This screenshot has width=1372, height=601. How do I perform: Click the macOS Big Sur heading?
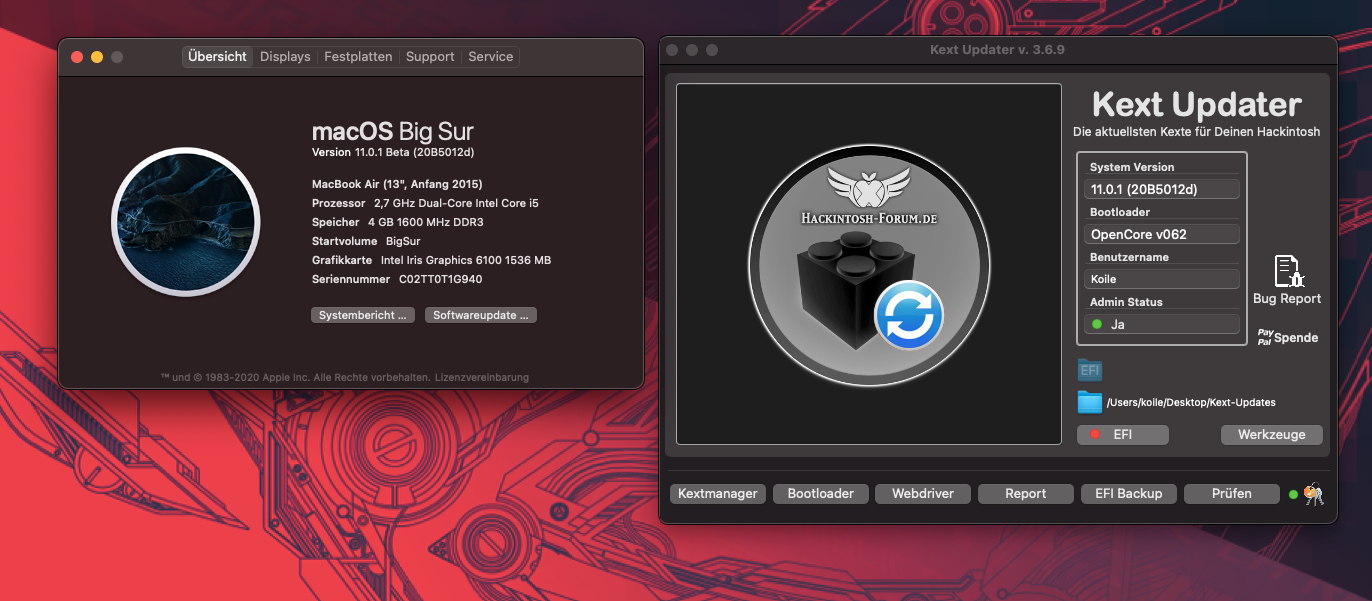click(393, 131)
